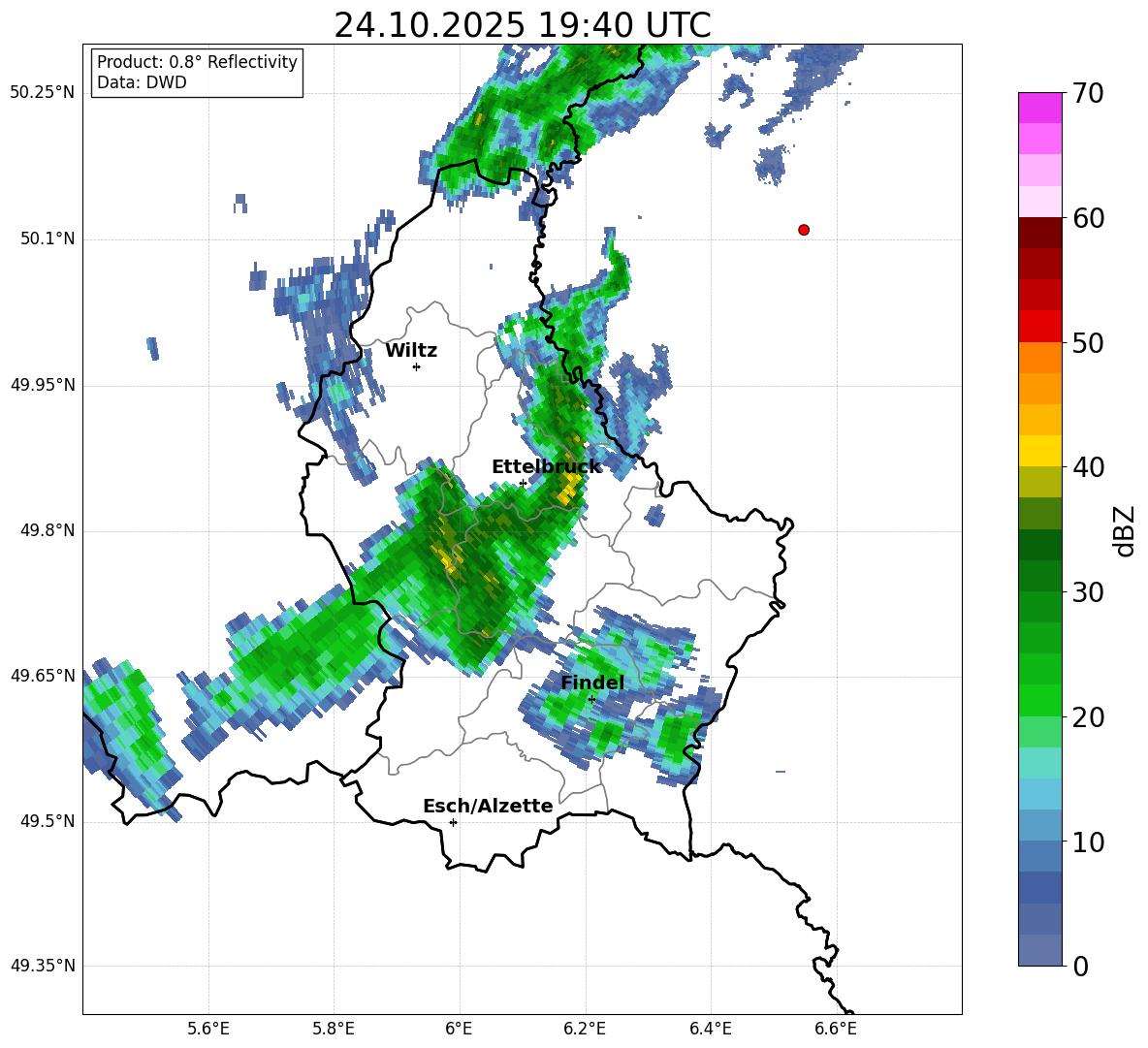This screenshot has width=1148, height=1048.
Task: Click the yellow colorbar segment above 40
Action: click(1039, 451)
